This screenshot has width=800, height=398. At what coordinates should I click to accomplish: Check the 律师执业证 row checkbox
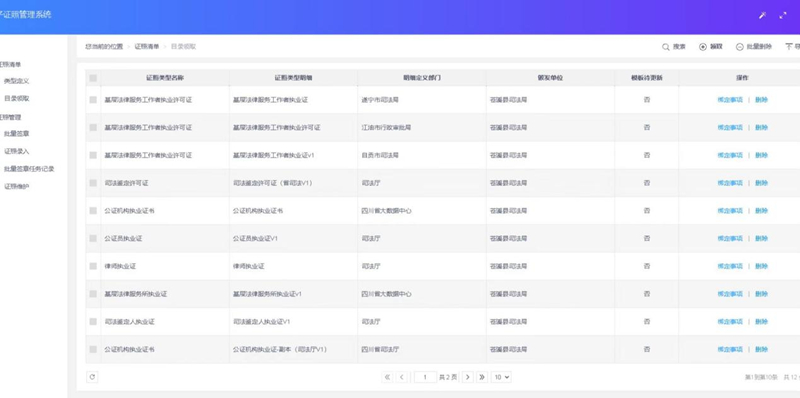[93, 266]
